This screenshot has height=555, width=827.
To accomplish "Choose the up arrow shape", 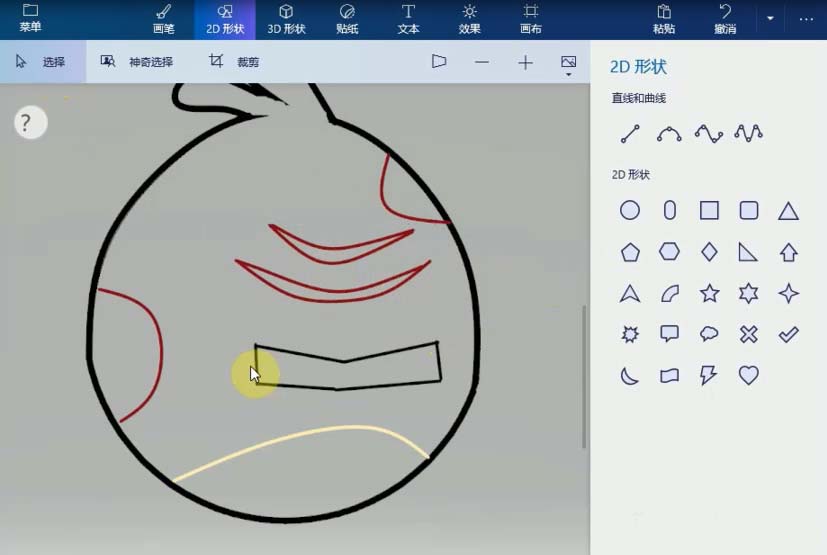I will point(788,252).
